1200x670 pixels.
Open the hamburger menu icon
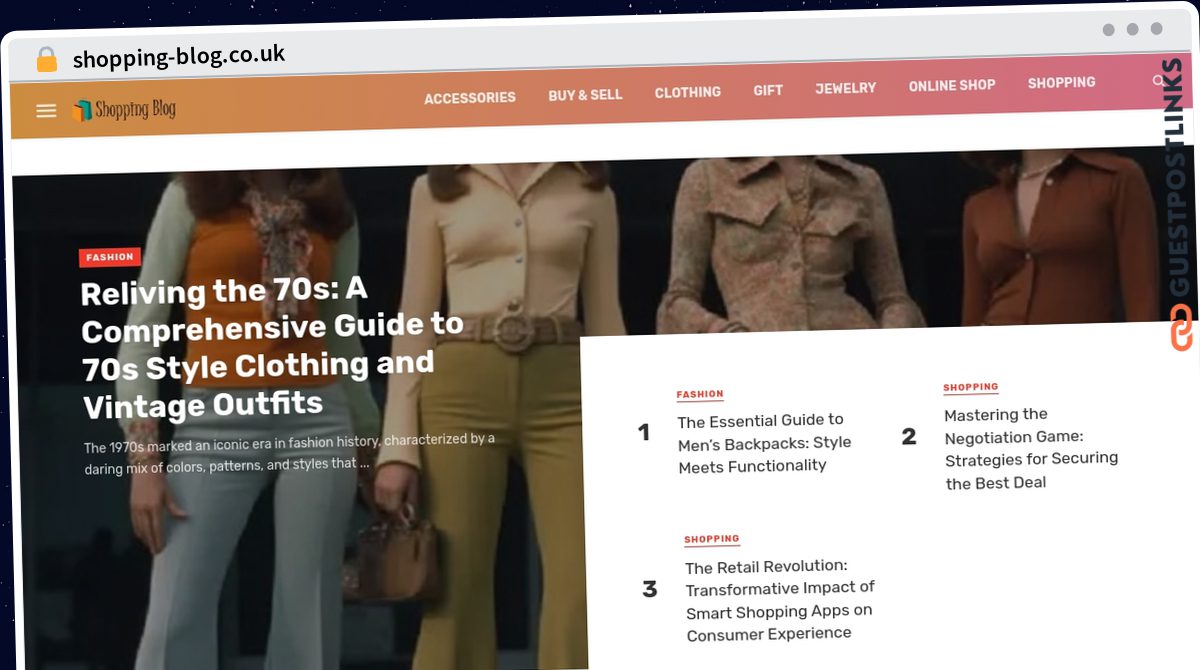[x=46, y=111]
